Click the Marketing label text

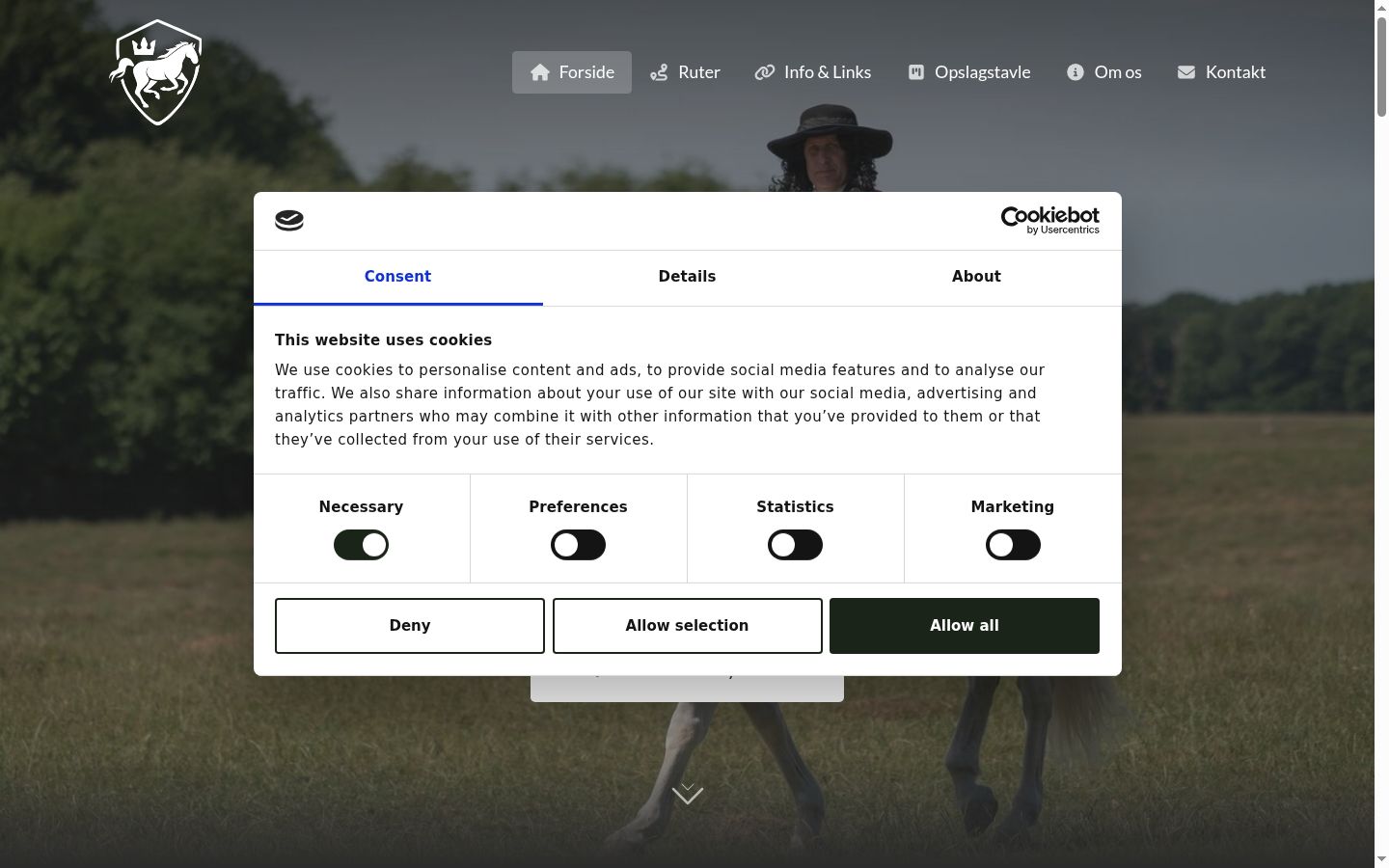[1013, 506]
